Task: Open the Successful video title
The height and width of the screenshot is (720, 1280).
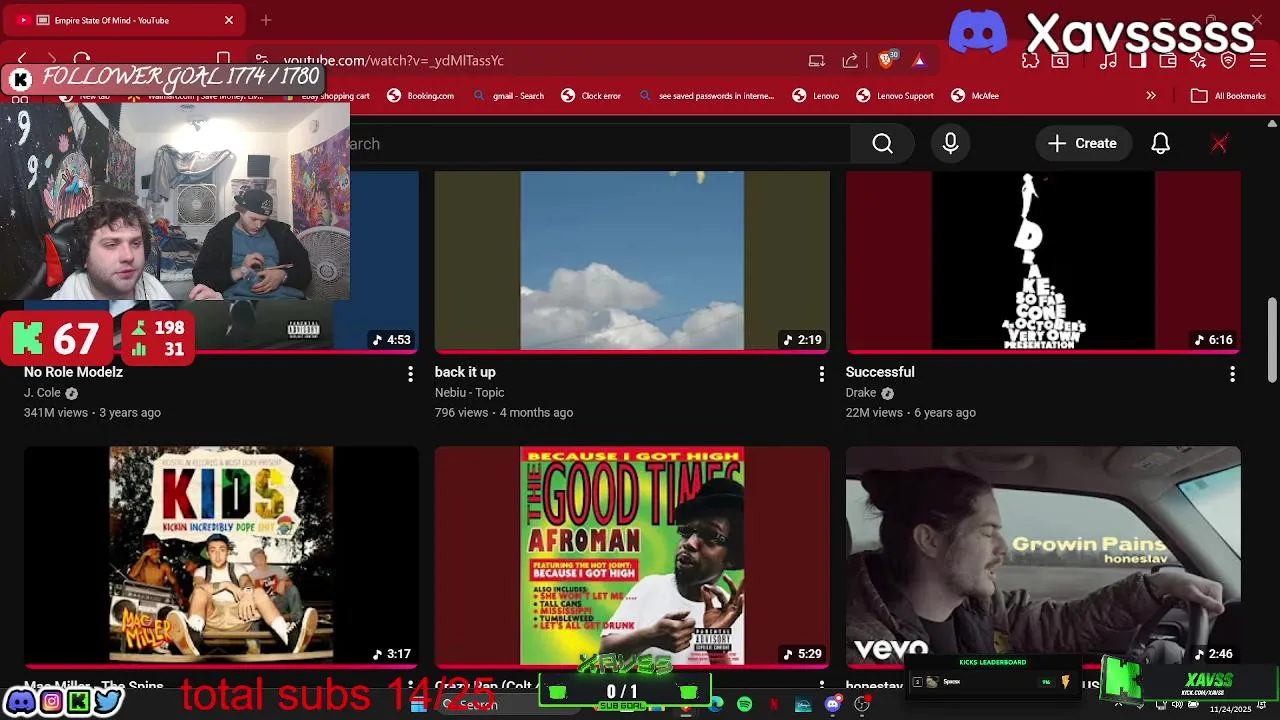Action: coord(880,372)
